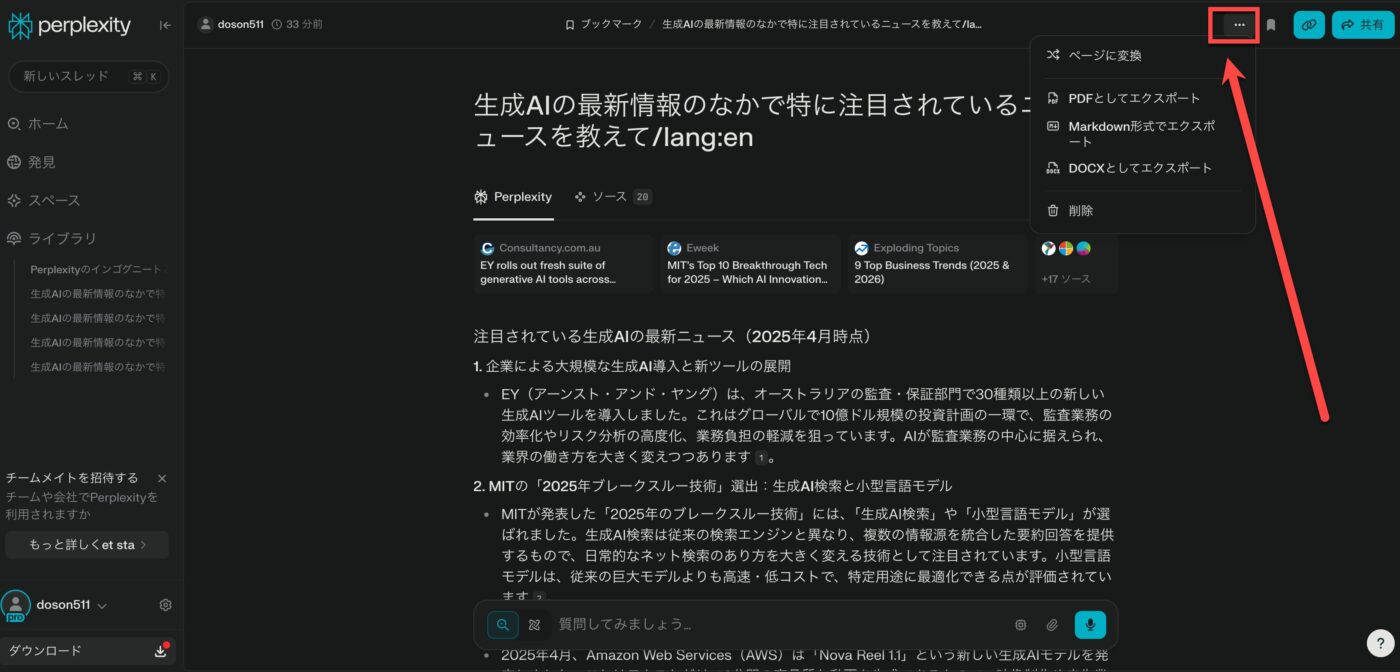Copy the thread link with the link icon

[x=1308, y=25]
